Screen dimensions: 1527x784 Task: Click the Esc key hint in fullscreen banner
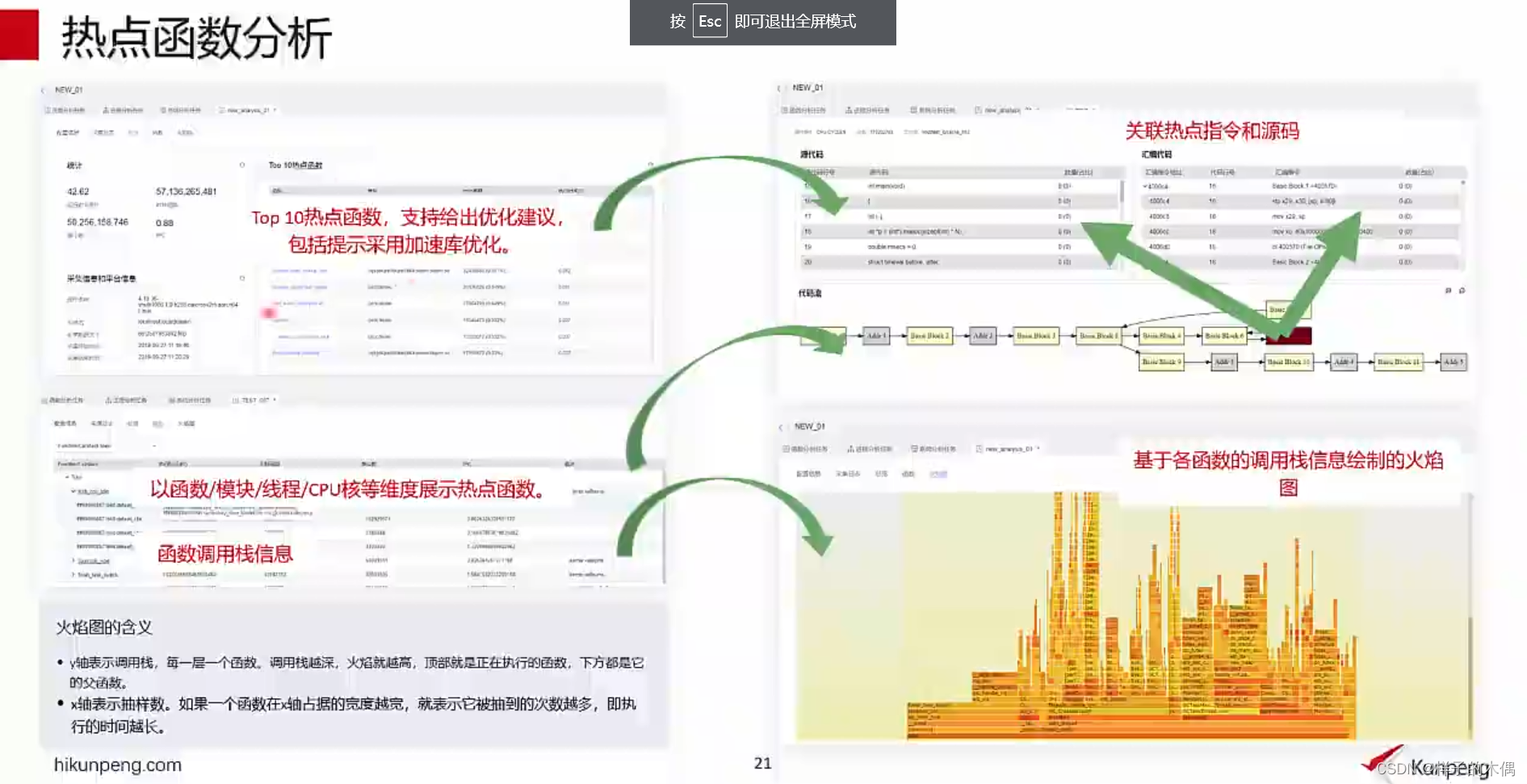pos(710,21)
